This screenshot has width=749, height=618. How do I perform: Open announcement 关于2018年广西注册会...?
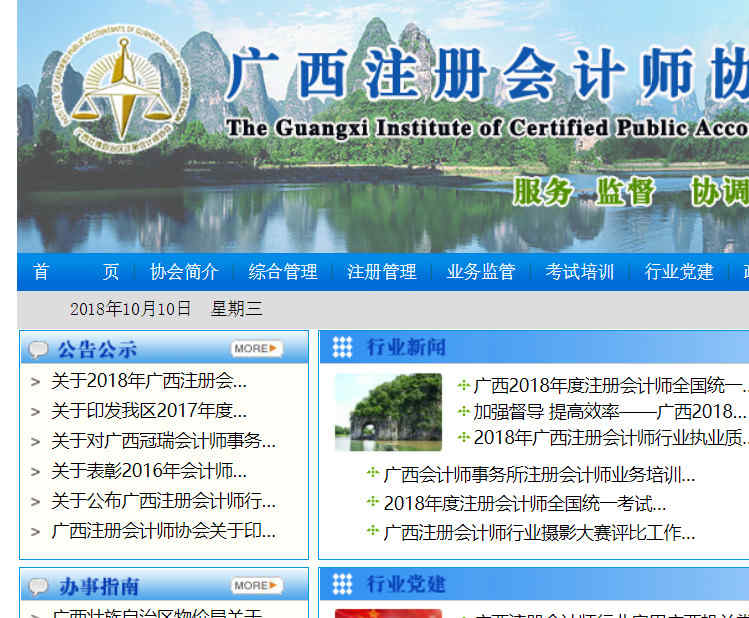(x=148, y=381)
